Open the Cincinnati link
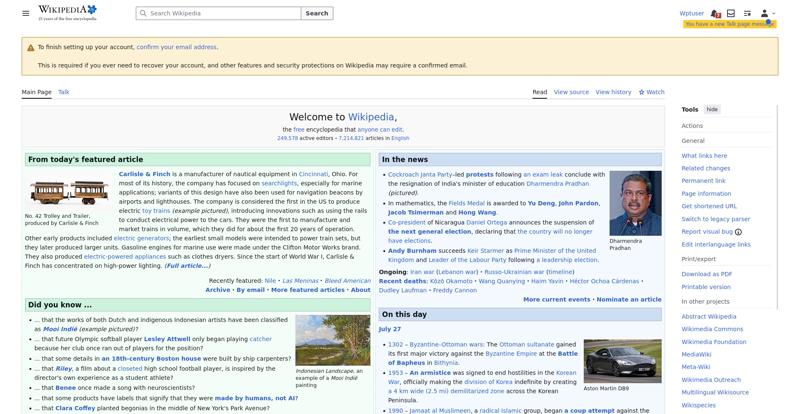The width and height of the screenshot is (800, 414). pos(313,174)
